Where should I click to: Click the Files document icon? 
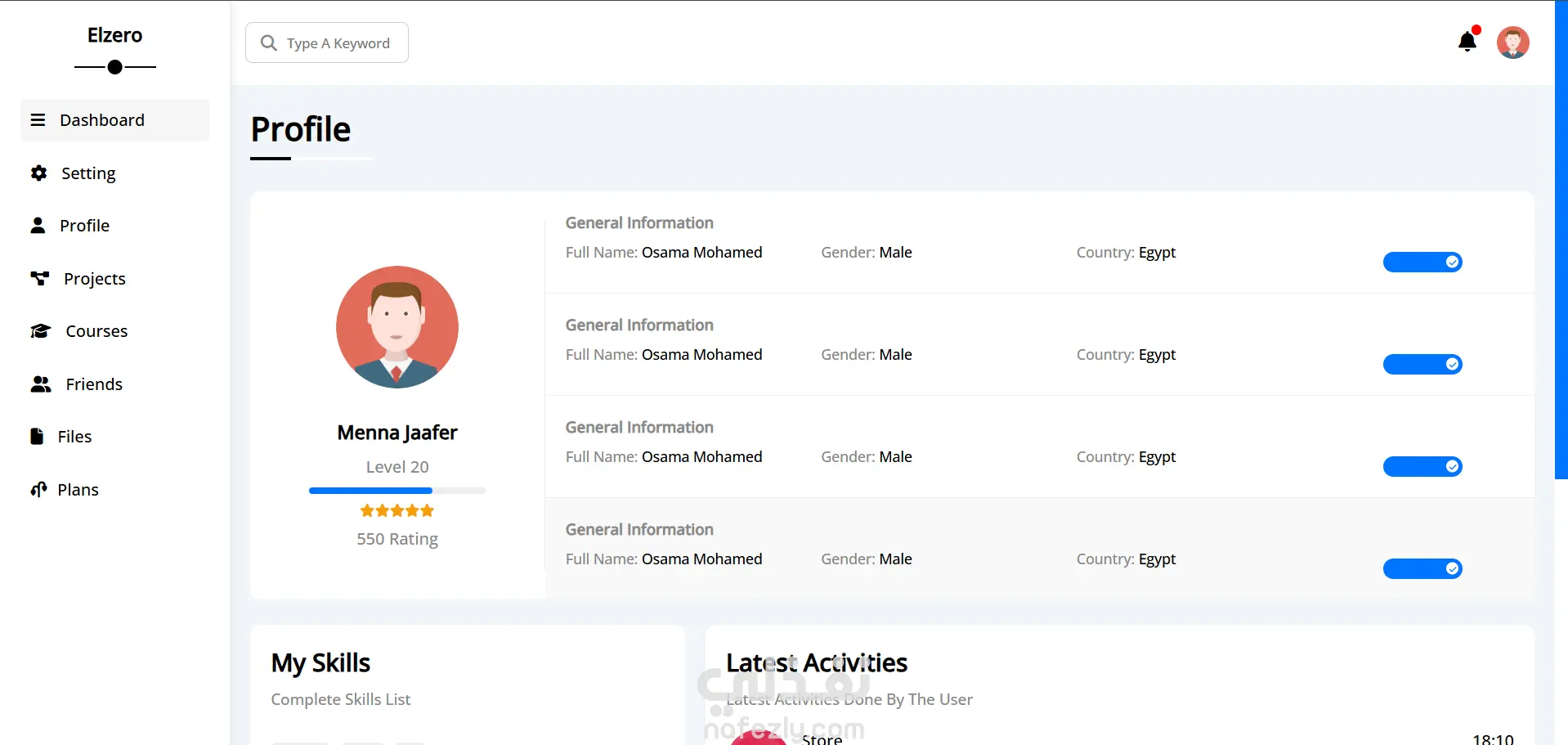37,436
